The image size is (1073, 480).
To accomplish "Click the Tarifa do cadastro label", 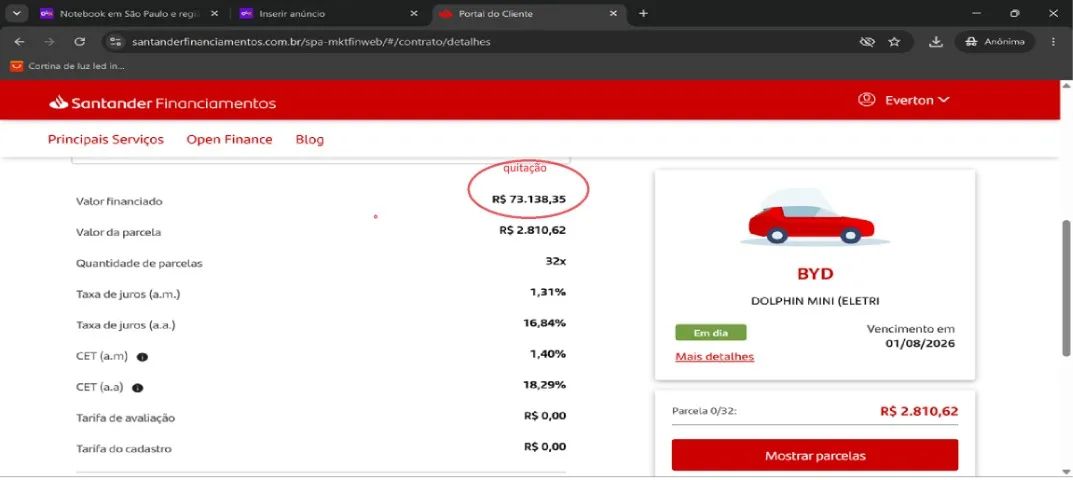I will pos(123,449).
